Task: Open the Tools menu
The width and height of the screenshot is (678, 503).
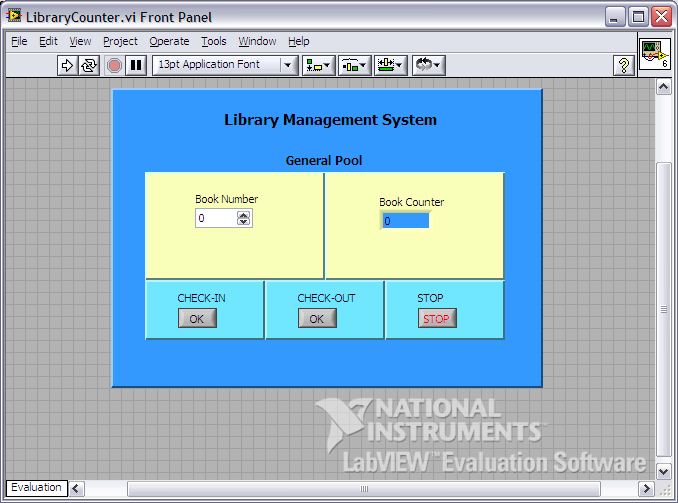Action: pos(213,41)
